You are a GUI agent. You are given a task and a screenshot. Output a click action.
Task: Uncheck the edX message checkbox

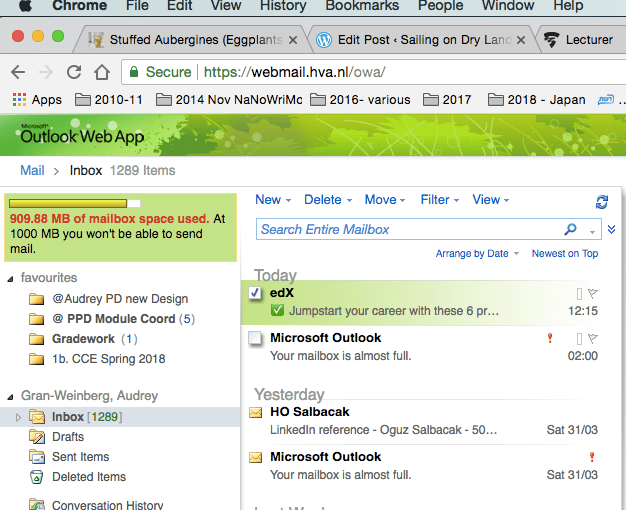point(255,293)
